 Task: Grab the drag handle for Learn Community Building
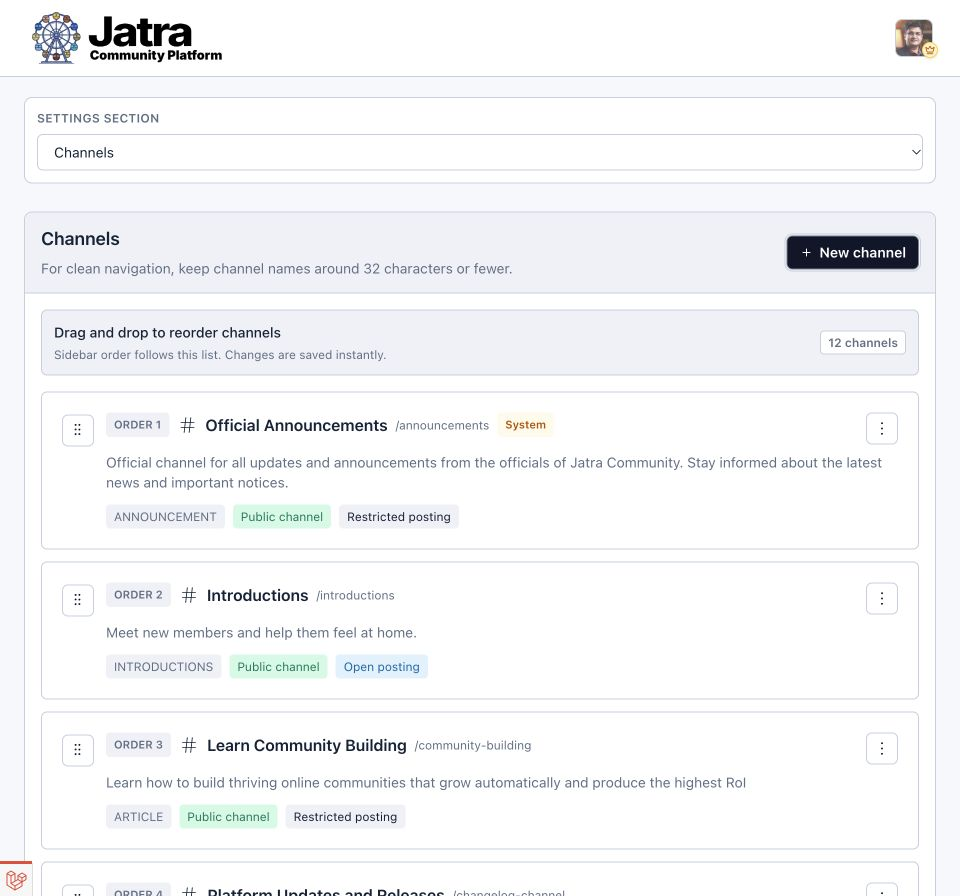(x=78, y=750)
